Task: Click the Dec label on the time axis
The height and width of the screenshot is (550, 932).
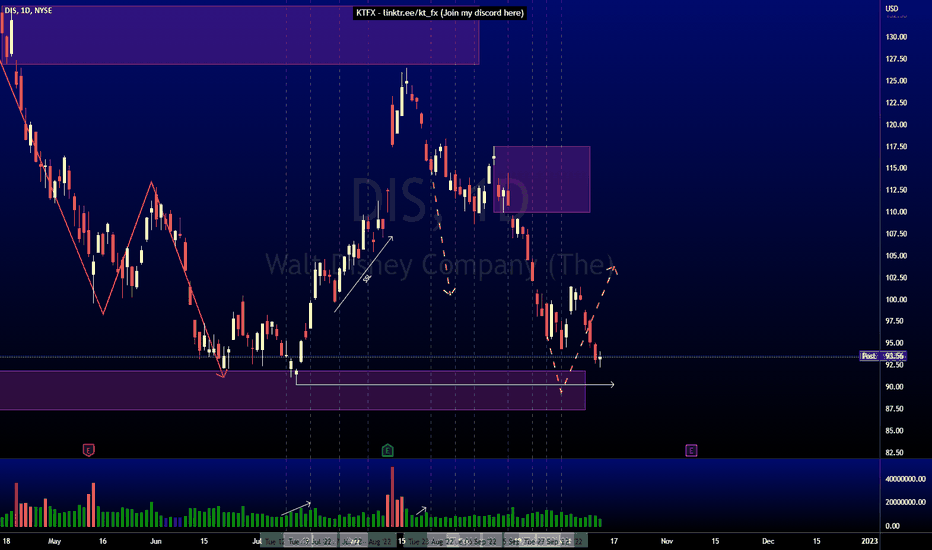Action: [768, 541]
